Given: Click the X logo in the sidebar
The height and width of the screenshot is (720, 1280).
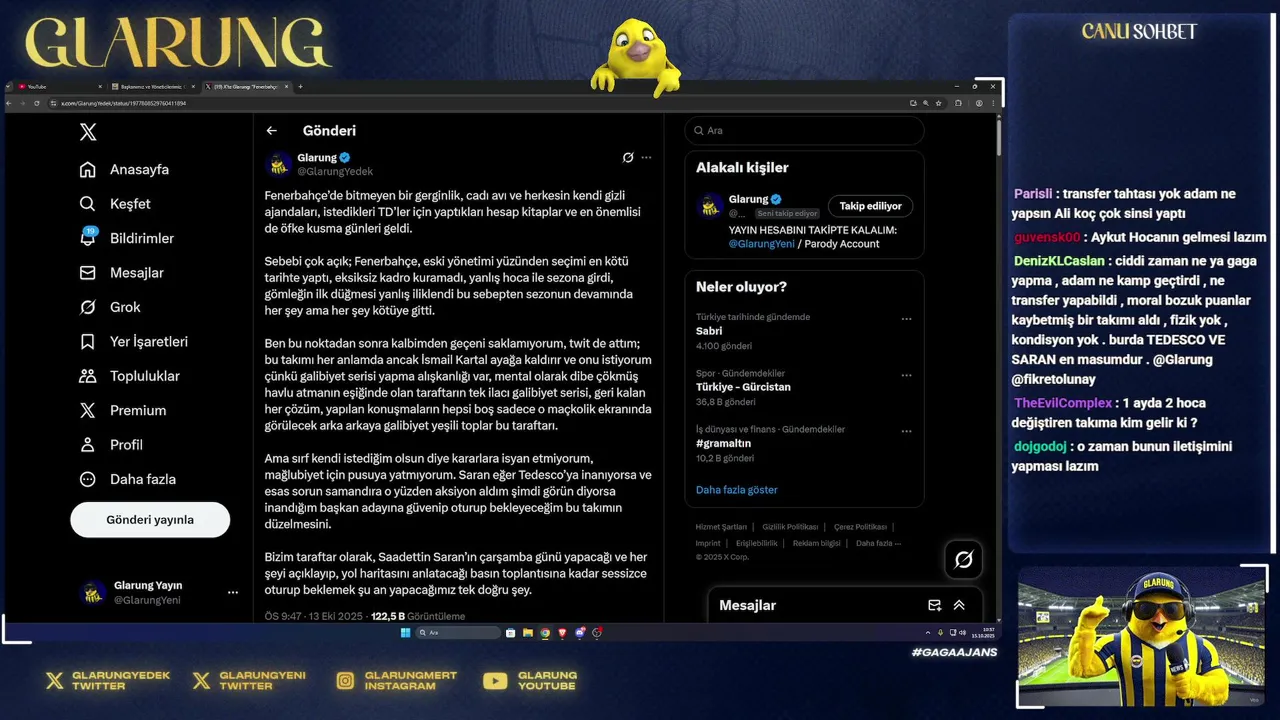Looking at the screenshot, I should 88,132.
